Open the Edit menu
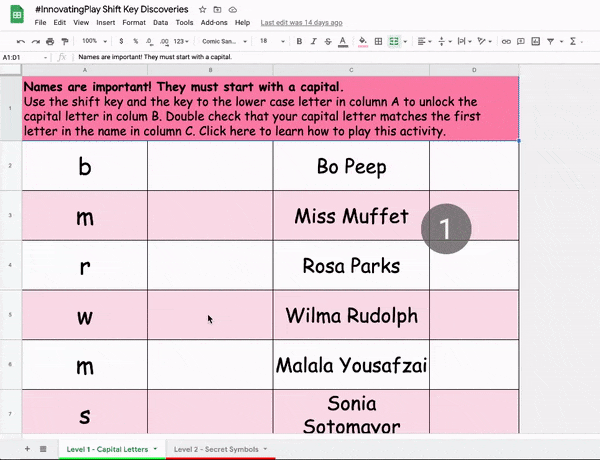600x460 pixels. coord(60,23)
